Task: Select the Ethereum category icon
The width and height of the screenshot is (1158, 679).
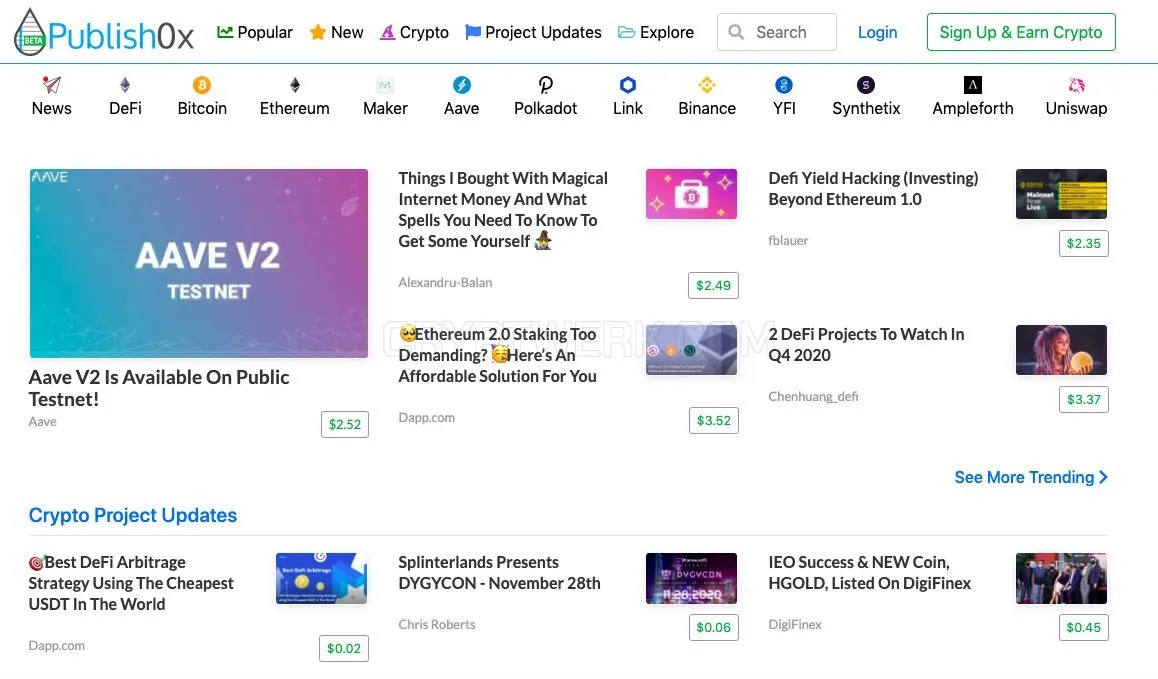Action: click(x=295, y=85)
